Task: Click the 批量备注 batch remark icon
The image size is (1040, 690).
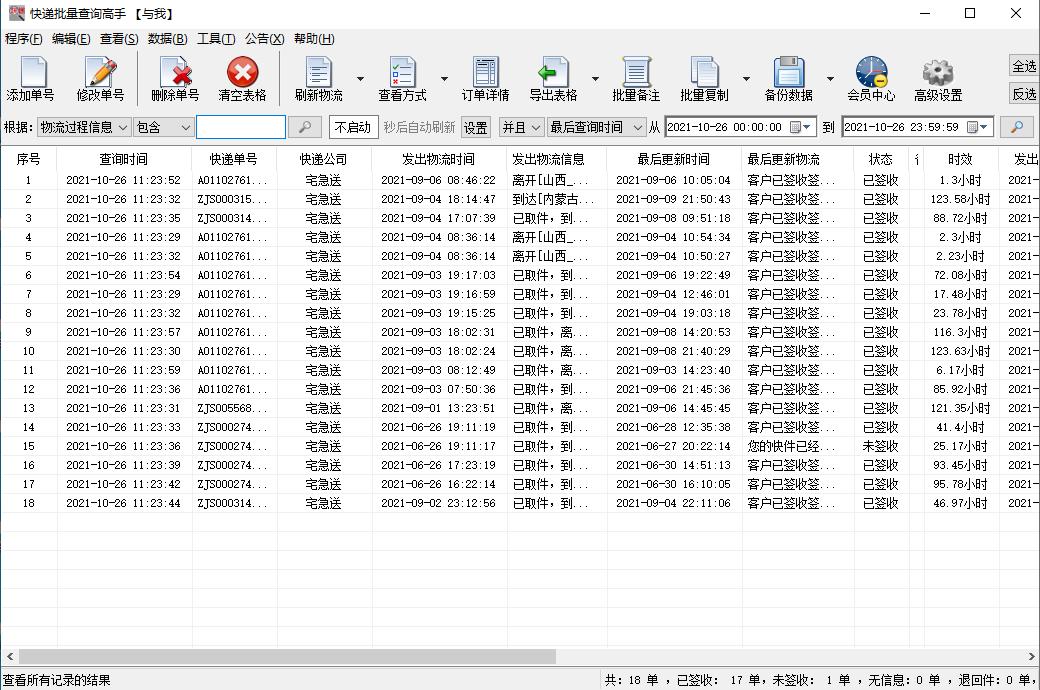Action: pyautogui.click(x=636, y=78)
